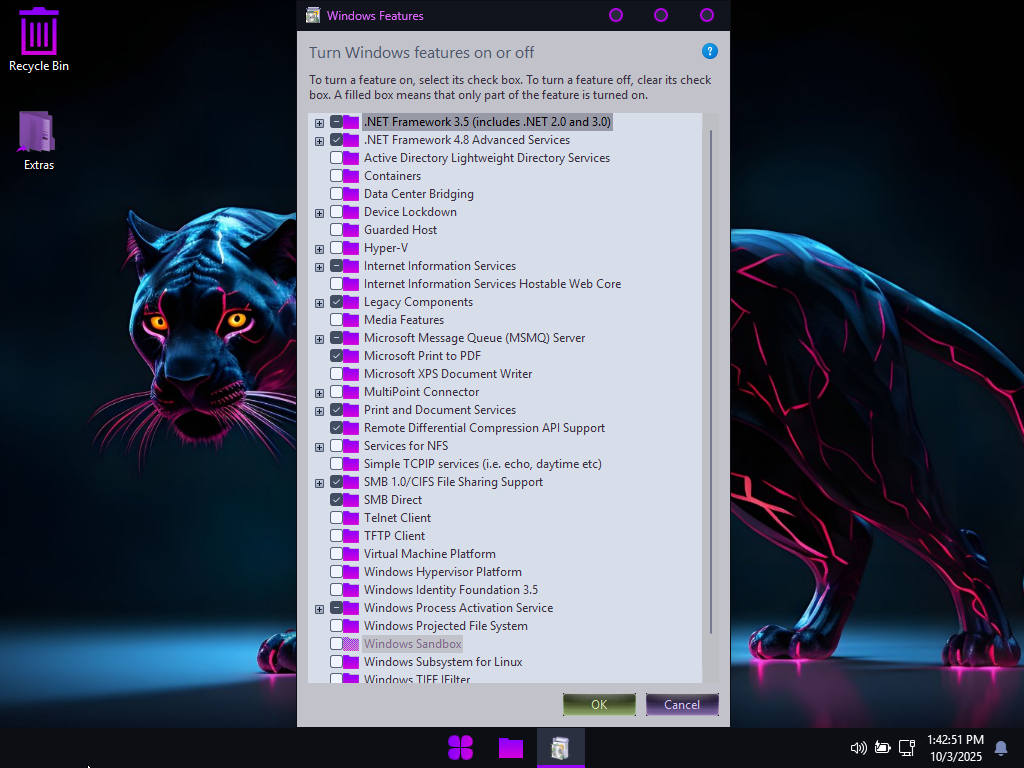1024x768 pixels.
Task: Open the notifications bell icon
Action: 1000,747
